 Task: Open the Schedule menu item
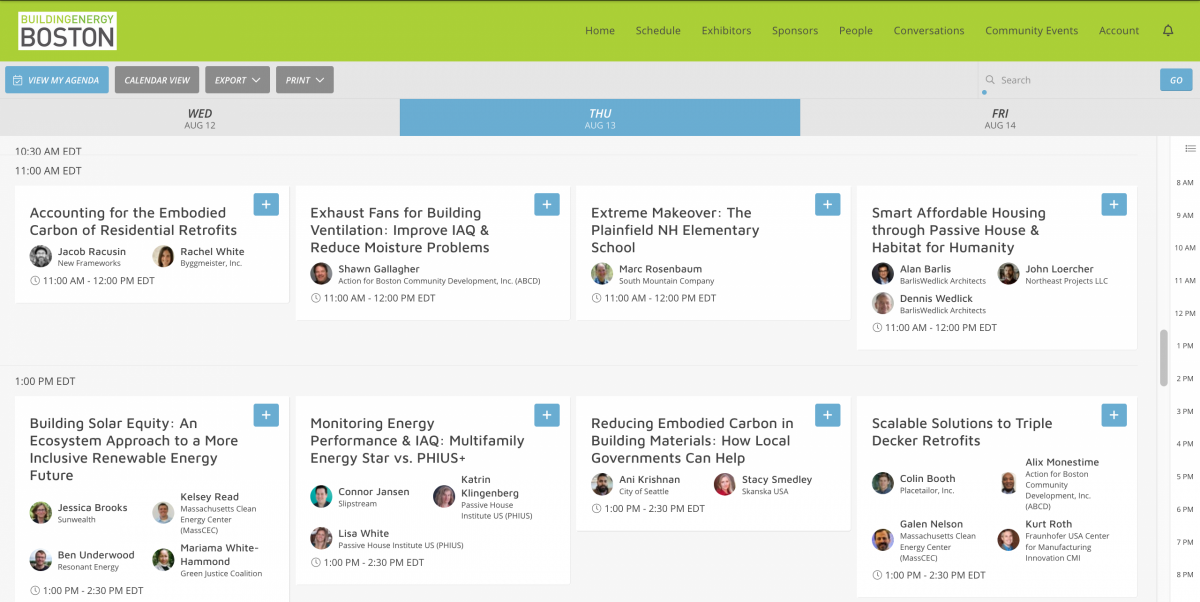[x=658, y=31]
